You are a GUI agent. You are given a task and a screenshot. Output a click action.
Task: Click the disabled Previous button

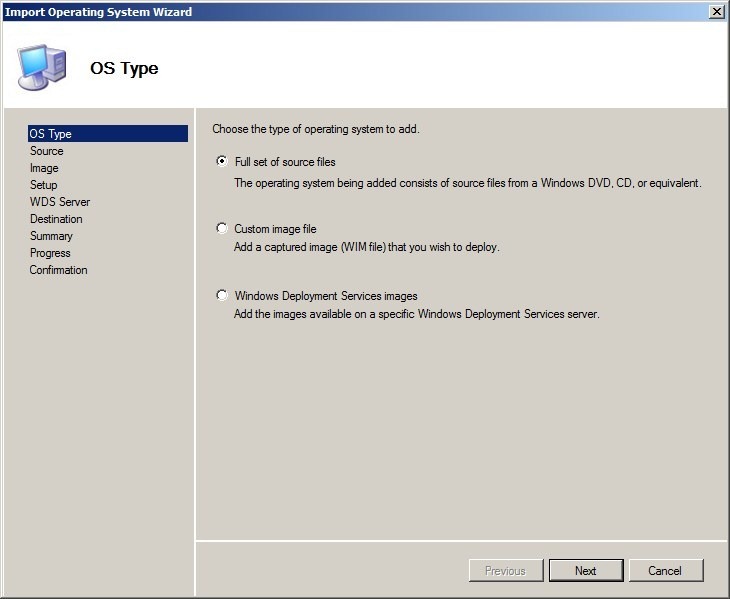coord(506,571)
